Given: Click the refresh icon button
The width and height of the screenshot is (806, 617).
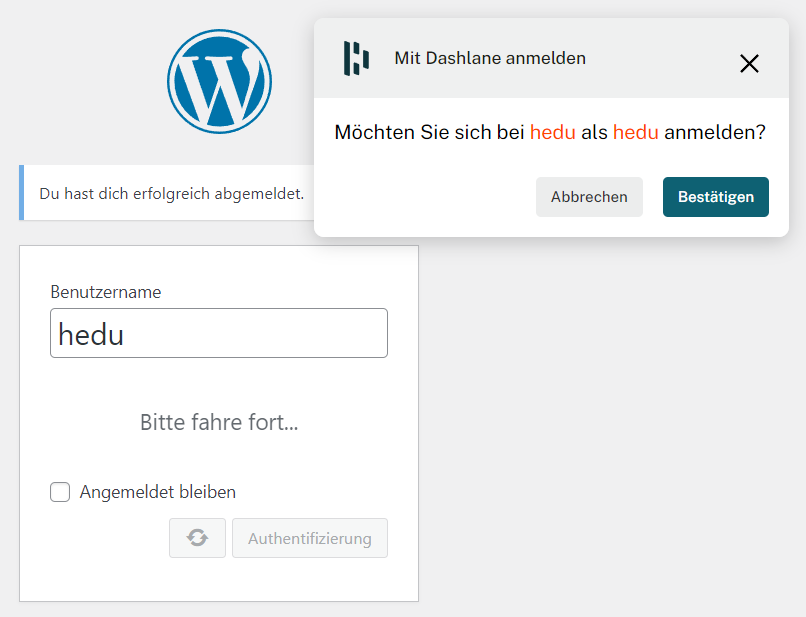Looking at the screenshot, I should [197, 538].
